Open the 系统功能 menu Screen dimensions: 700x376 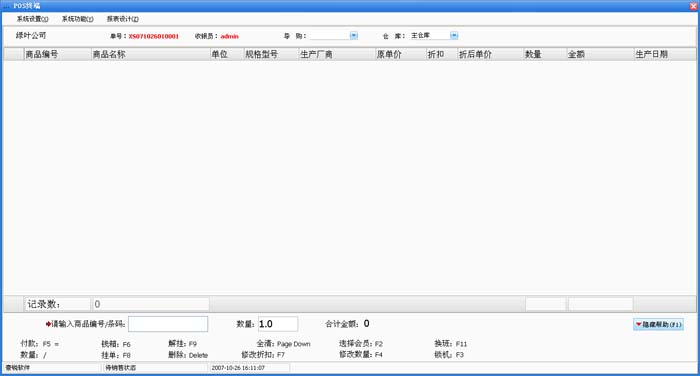pos(78,19)
